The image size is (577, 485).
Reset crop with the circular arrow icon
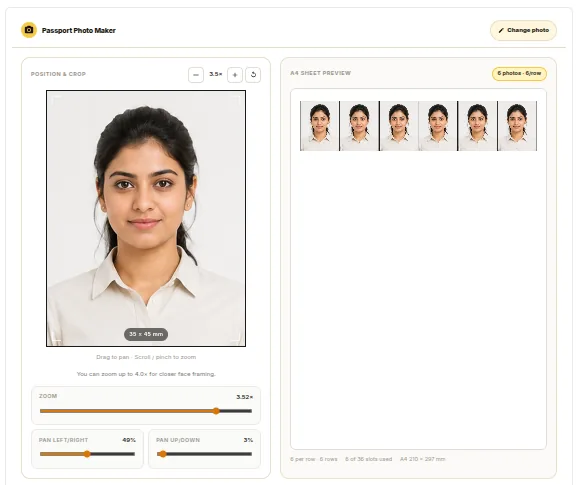(x=253, y=75)
